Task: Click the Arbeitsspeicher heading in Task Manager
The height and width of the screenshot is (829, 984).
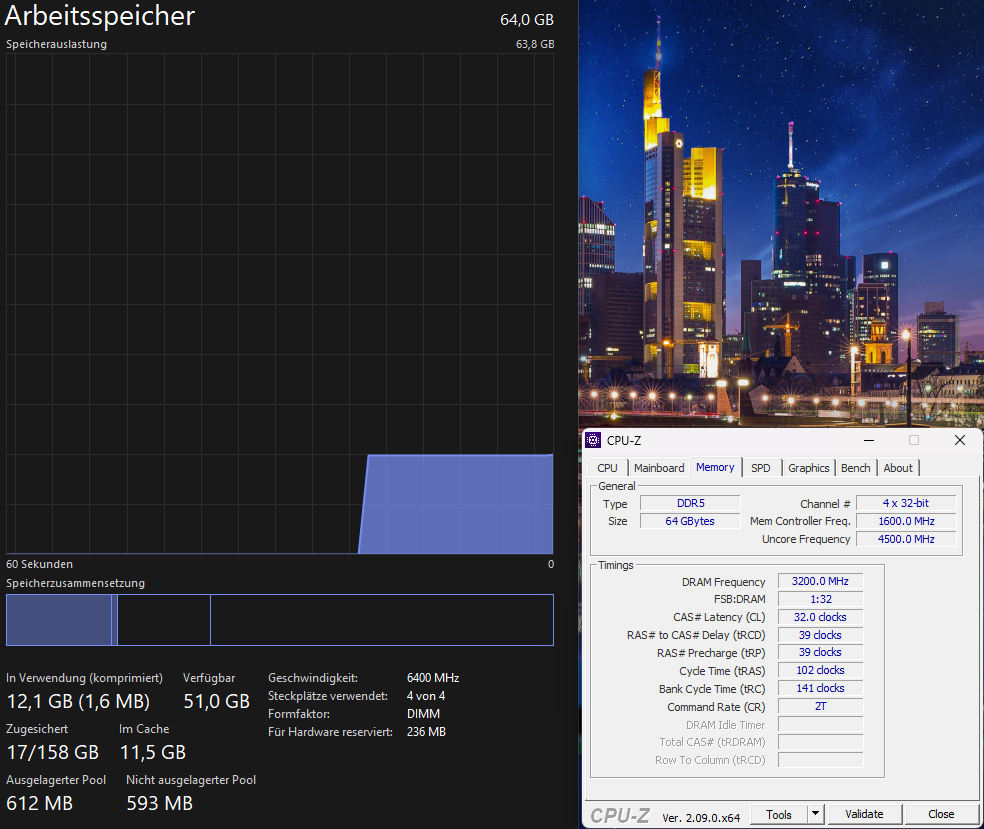Action: [x=100, y=16]
